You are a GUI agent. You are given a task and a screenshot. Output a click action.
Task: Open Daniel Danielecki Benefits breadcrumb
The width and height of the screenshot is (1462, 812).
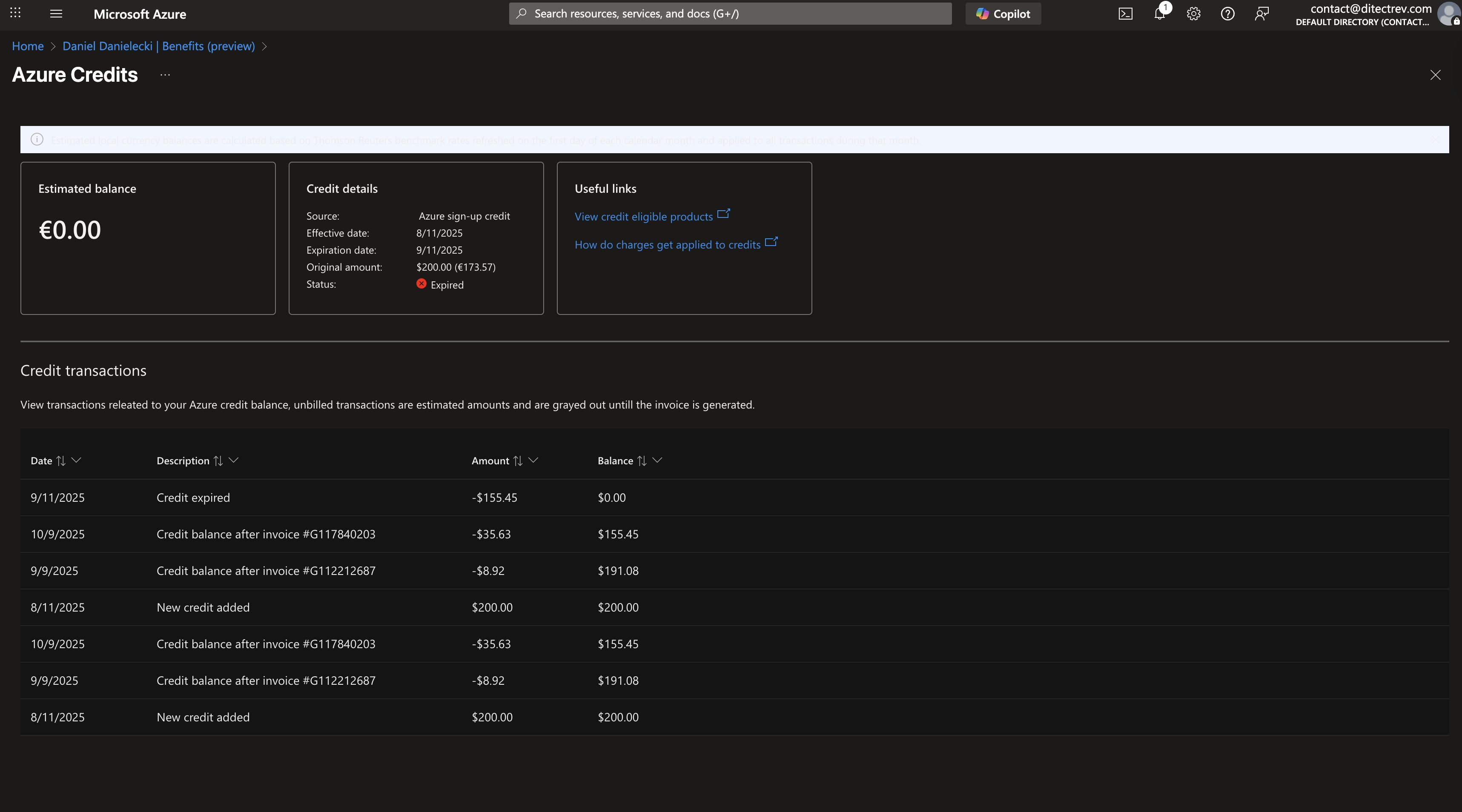(x=158, y=46)
